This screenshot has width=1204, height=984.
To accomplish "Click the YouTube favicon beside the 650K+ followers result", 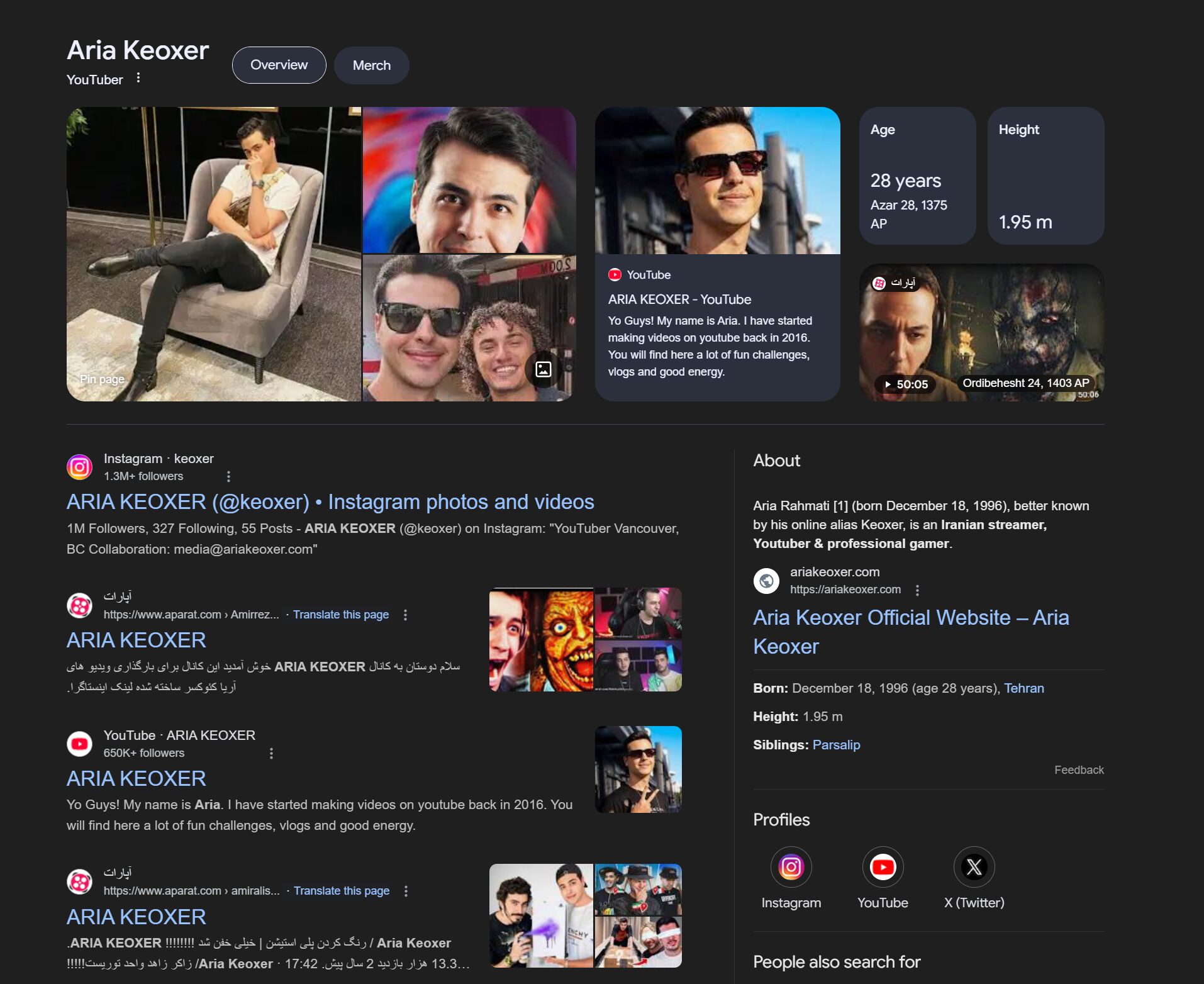I will pyautogui.click(x=80, y=744).
